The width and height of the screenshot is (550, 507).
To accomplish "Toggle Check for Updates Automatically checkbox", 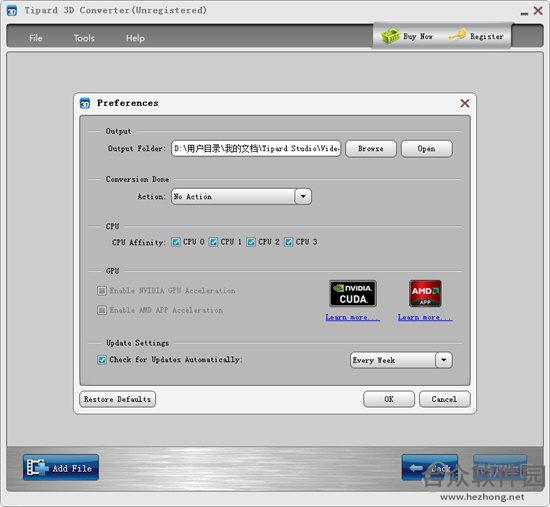I will pyautogui.click(x=102, y=360).
